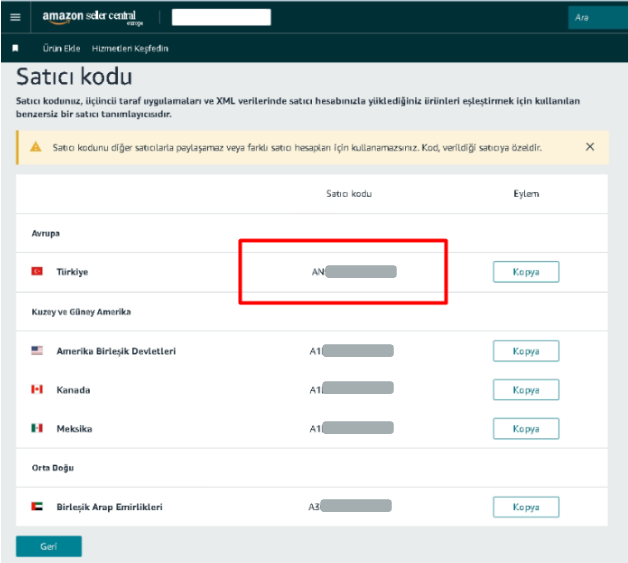Click the Mexico flag icon
The width and height of the screenshot is (628, 563).
(37, 428)
